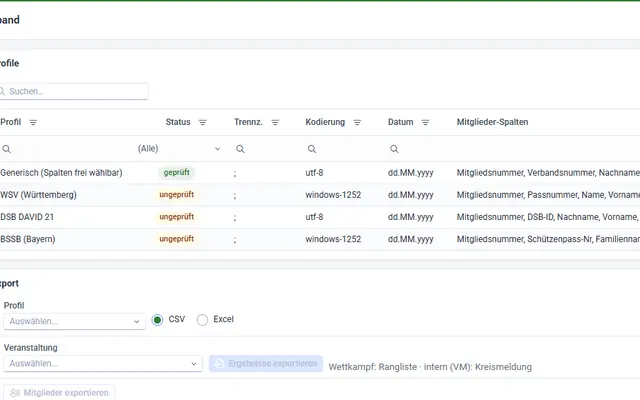Screen dimensions: 640x400
Task: Select the Generisch (Spalten frei wählbar) row
Action: pyautogui.click(x=320, y=173)
